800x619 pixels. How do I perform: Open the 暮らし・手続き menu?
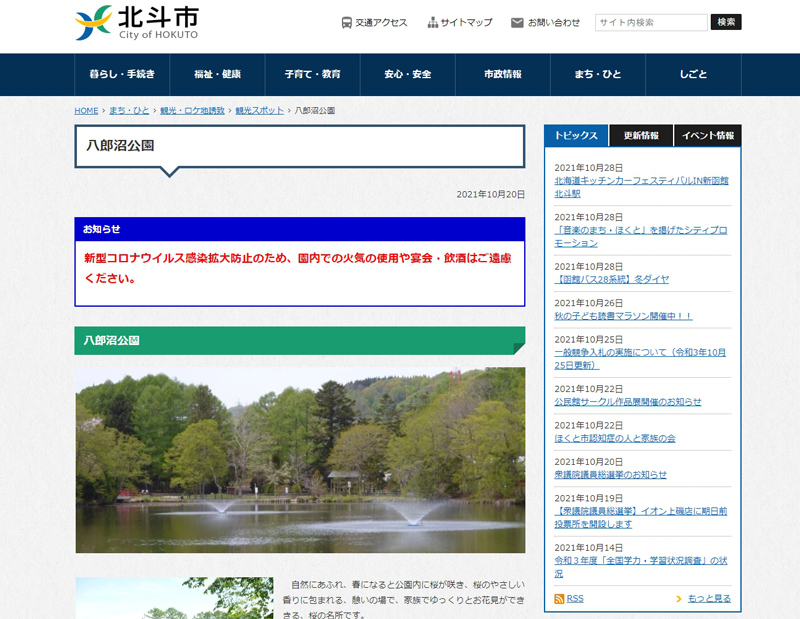[122, 75]
